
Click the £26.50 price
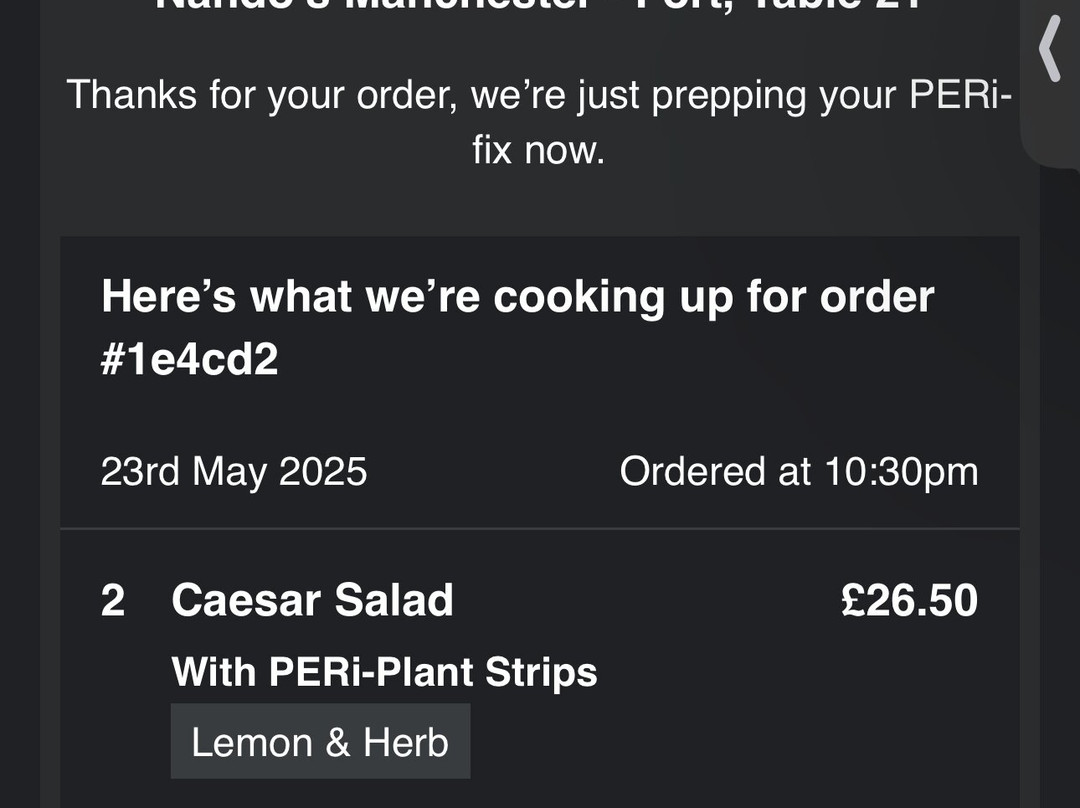pyautogui.click(x=909, y=601)
